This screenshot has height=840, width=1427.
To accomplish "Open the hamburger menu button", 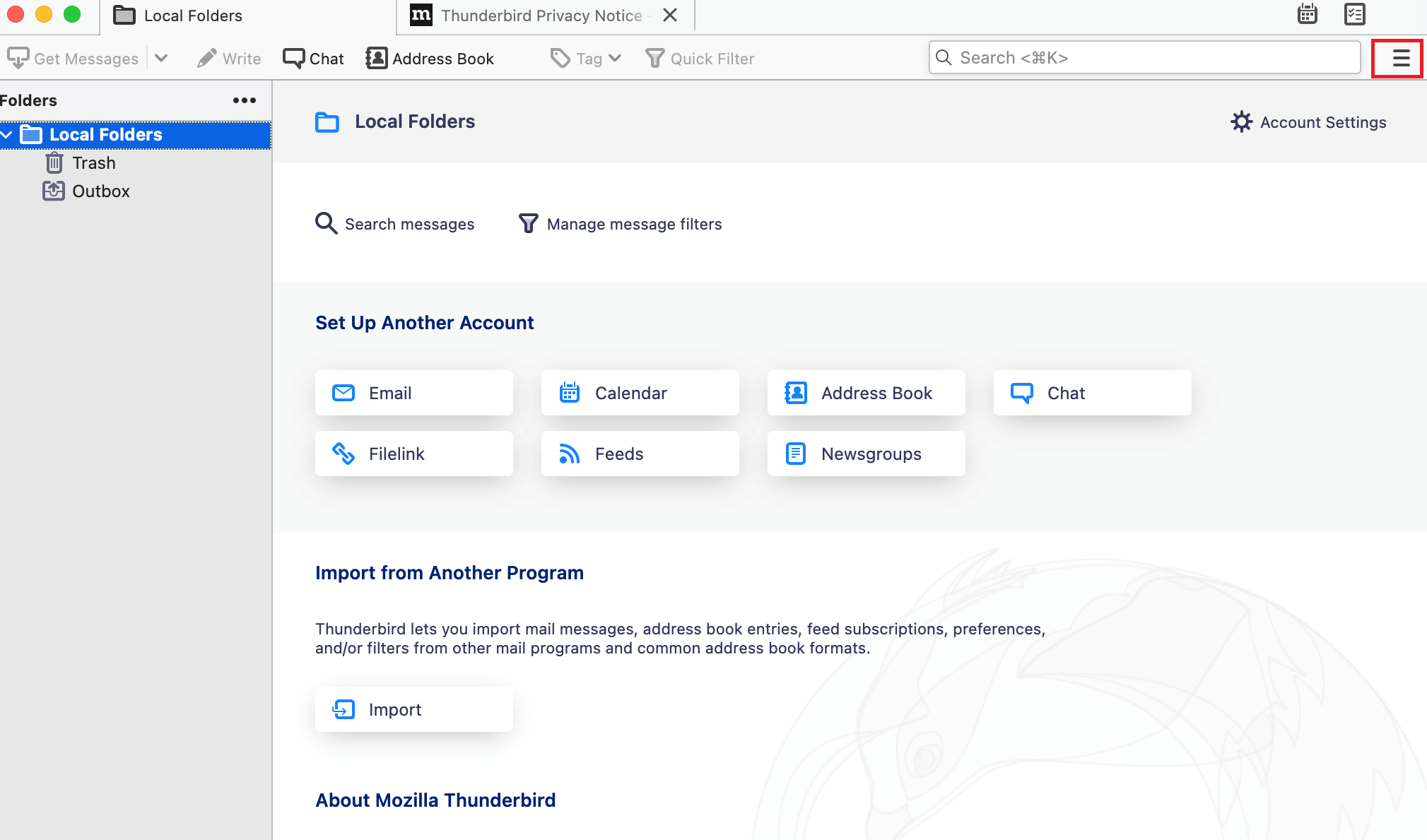I will [x=1399, y=57].
